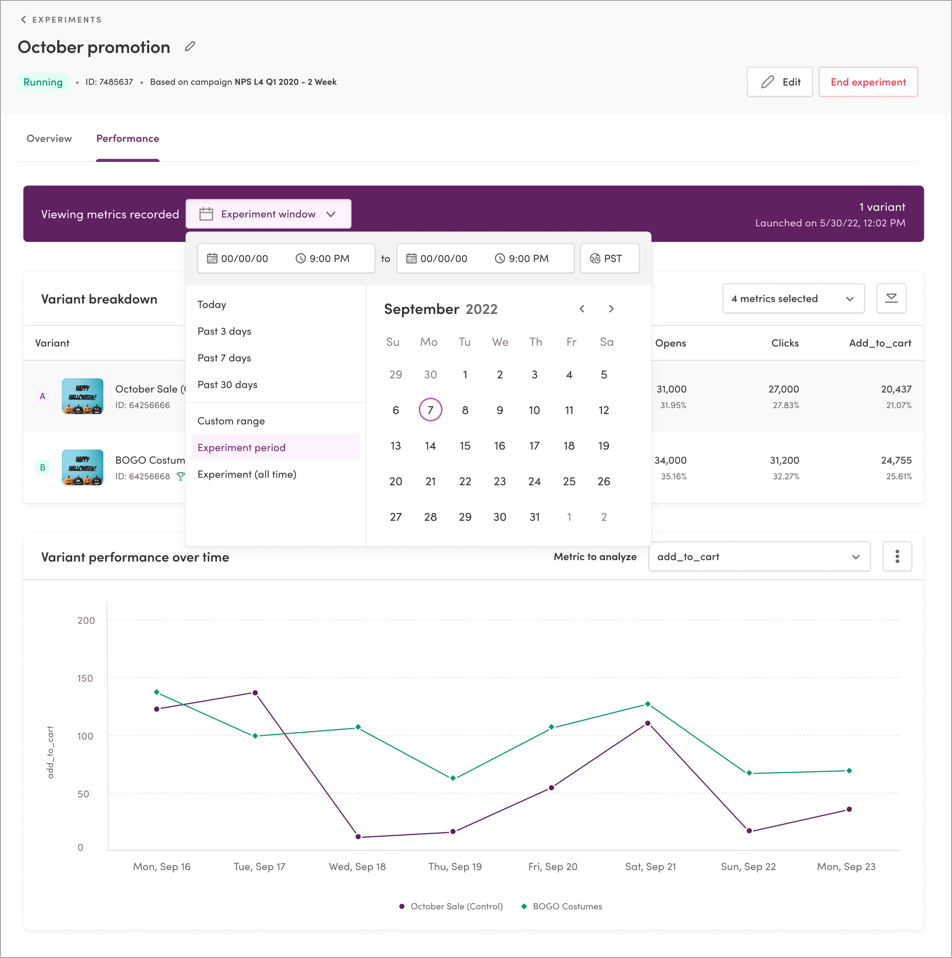Click the Edit button
The width and height of the screenshot is (952, 958).
point(780,82)
